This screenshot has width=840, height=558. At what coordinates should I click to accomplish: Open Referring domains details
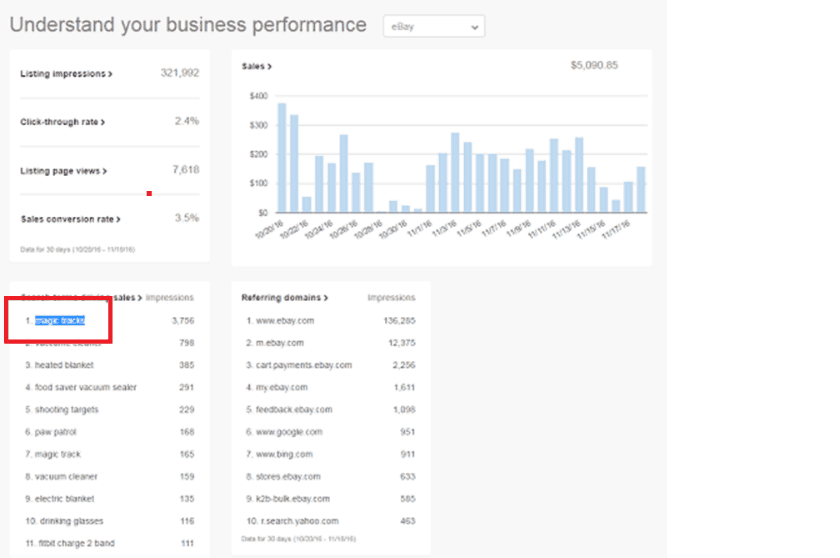pos(284,298)
